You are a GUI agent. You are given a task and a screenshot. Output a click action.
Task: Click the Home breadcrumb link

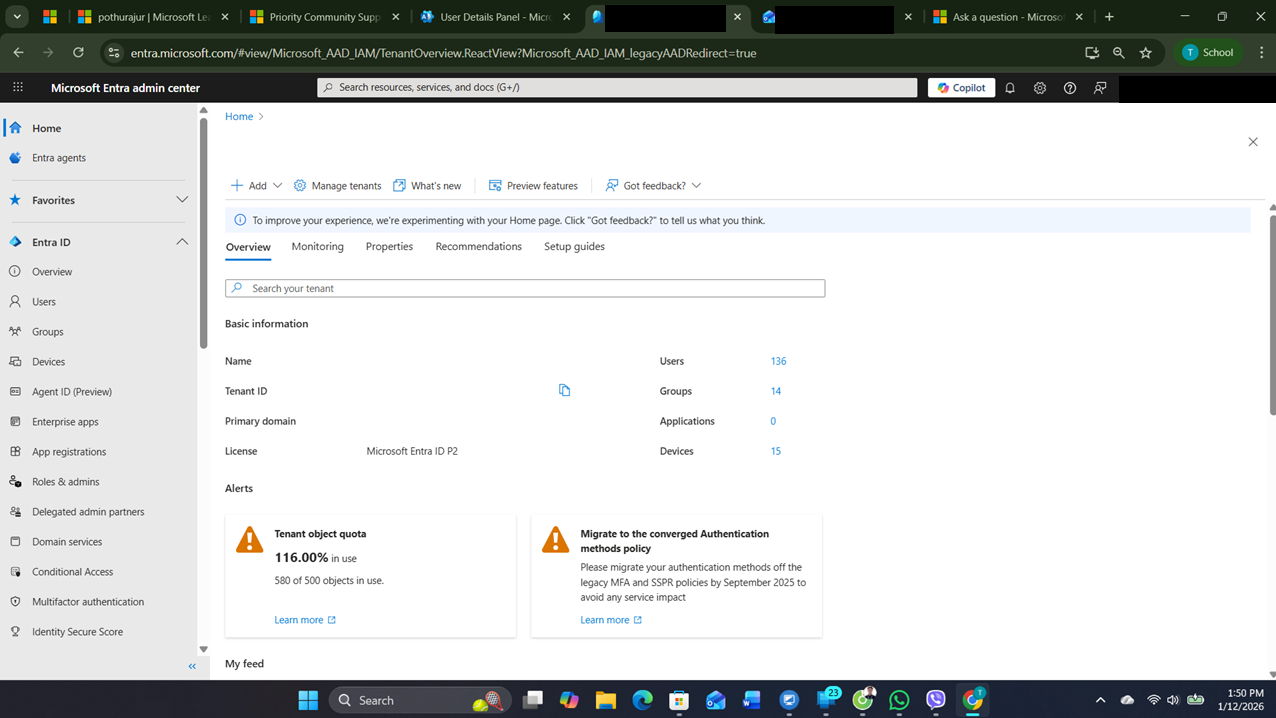coord(239,117)
